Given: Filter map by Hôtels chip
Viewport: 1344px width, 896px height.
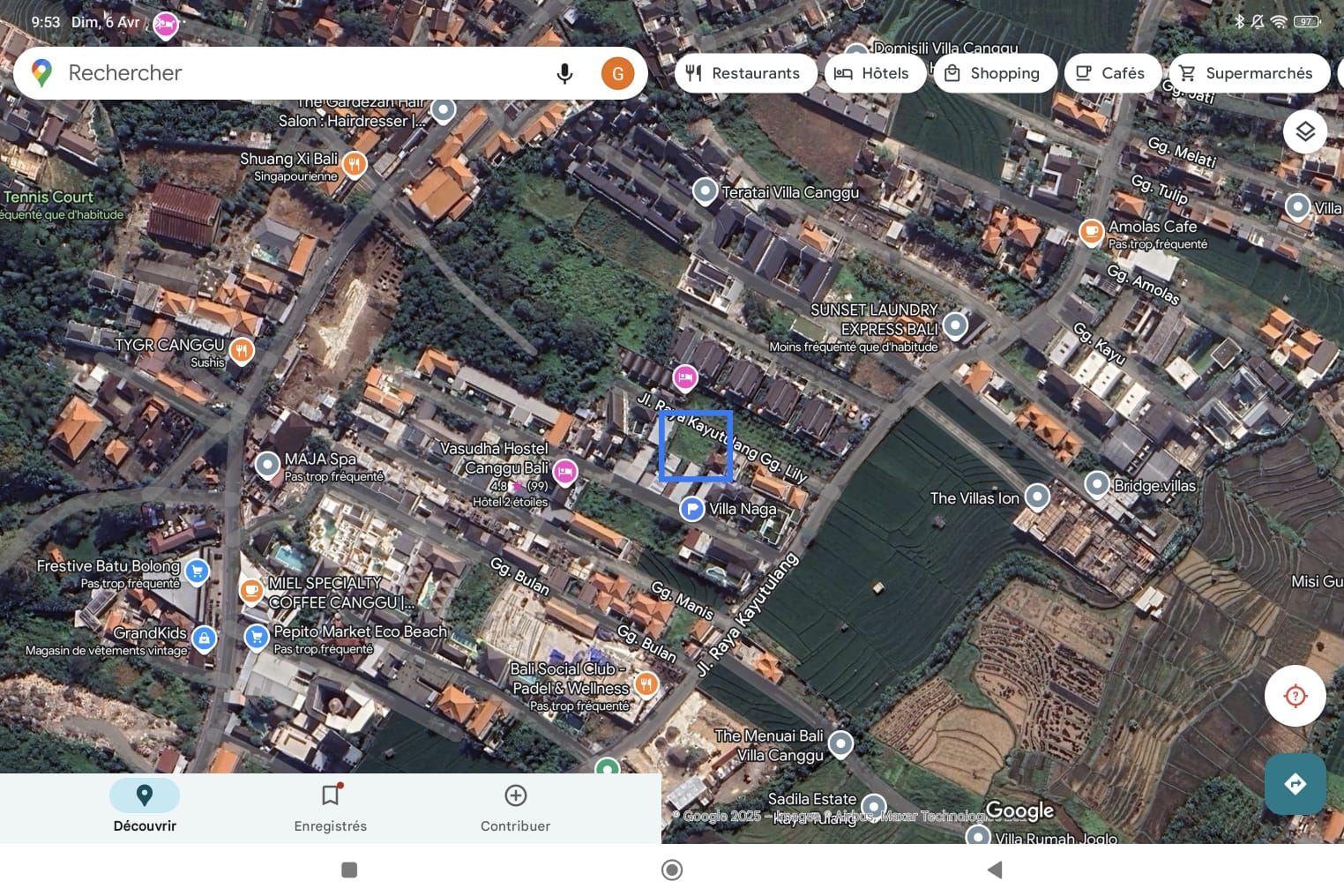Looking at the screenshot, I should (872, 73).
